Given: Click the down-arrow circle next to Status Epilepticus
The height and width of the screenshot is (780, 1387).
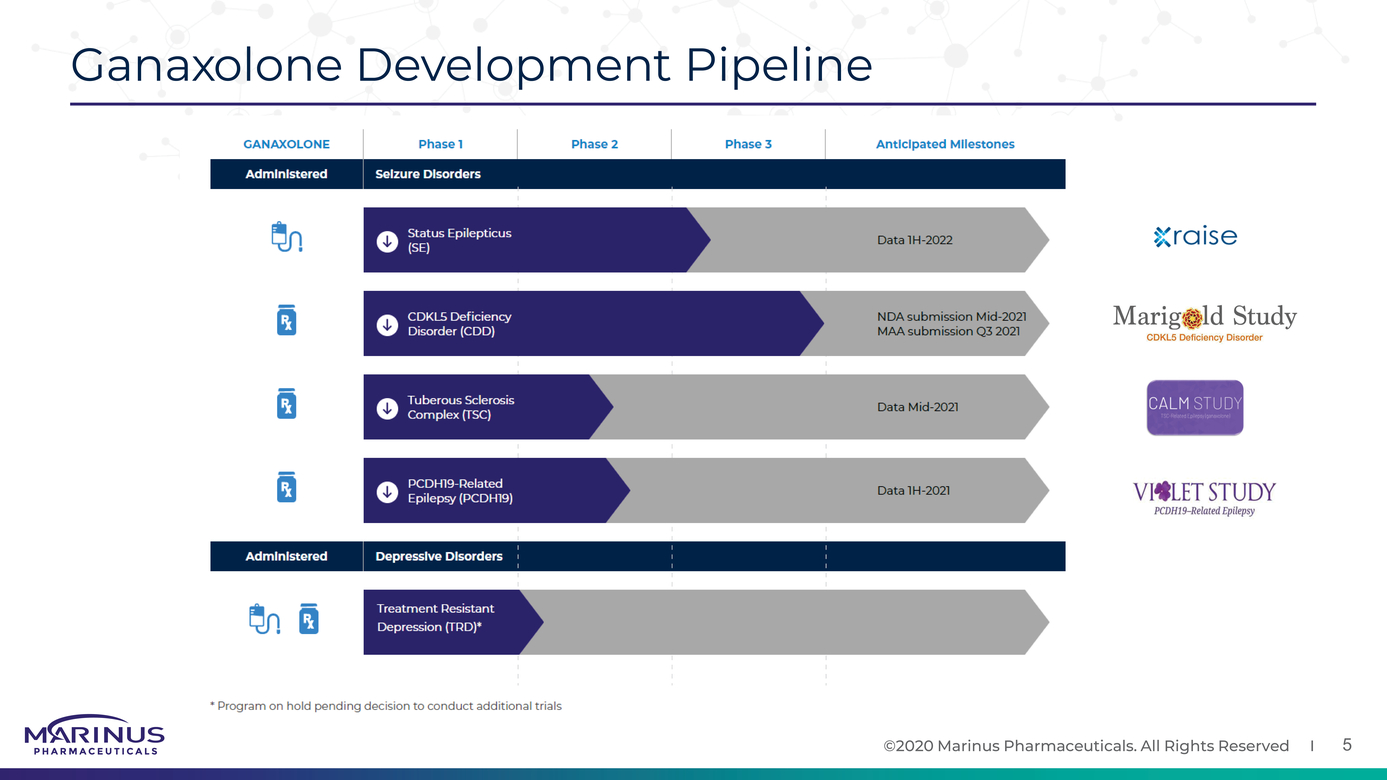Looking at the screenshot, I should click(387, 241).
